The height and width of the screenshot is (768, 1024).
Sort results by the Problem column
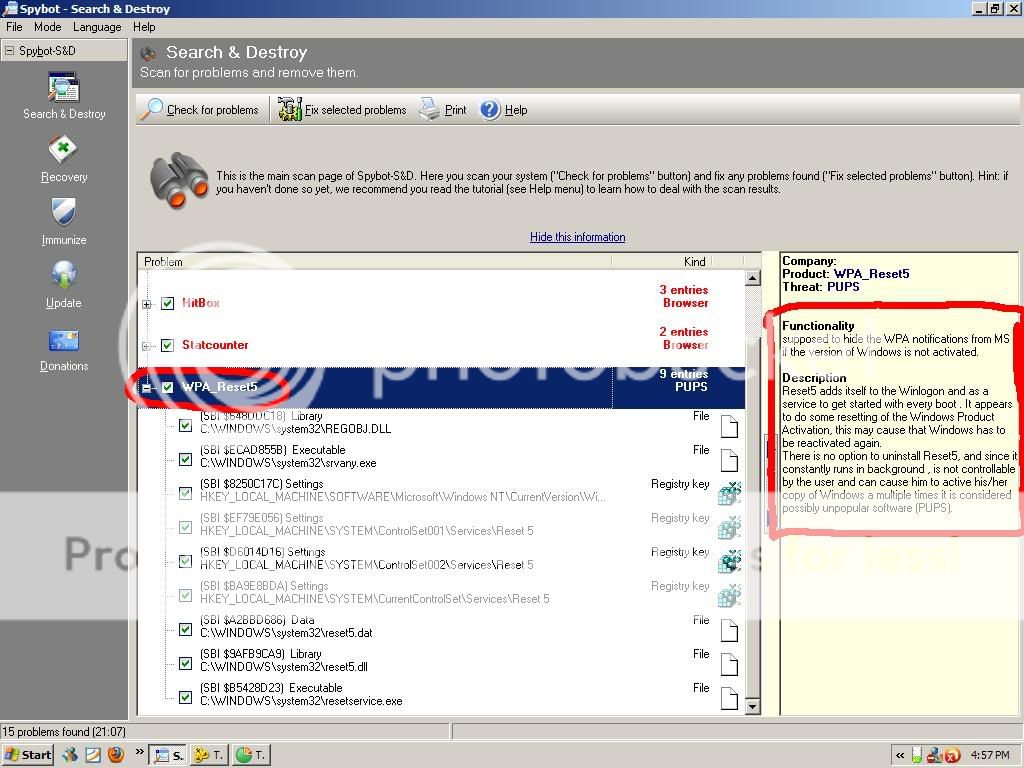click(x=375, y=261)
